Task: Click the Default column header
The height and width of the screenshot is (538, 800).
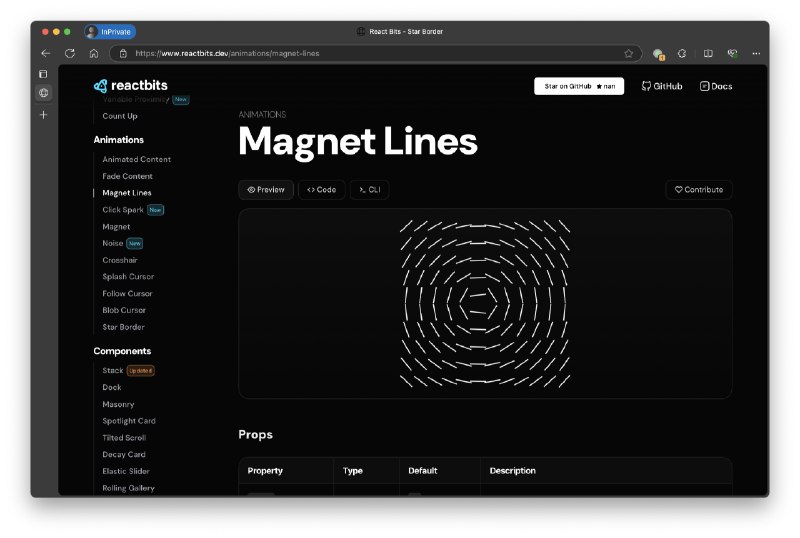Action: pyautogui.click(x=422, y=471)
